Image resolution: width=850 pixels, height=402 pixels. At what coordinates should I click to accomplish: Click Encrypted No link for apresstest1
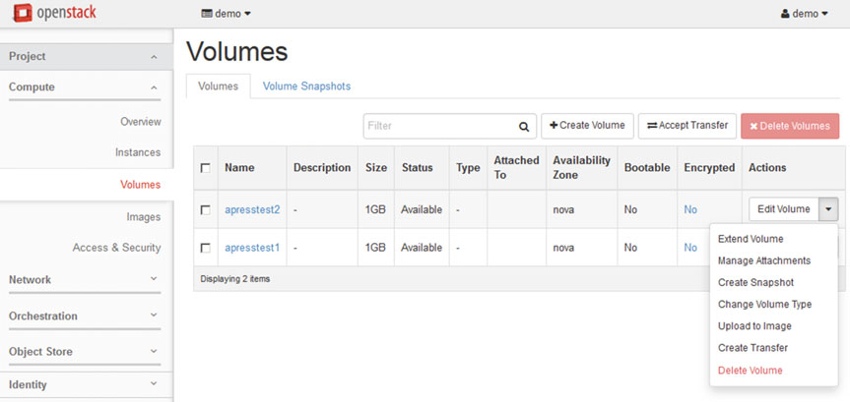[x=690, y=248]
